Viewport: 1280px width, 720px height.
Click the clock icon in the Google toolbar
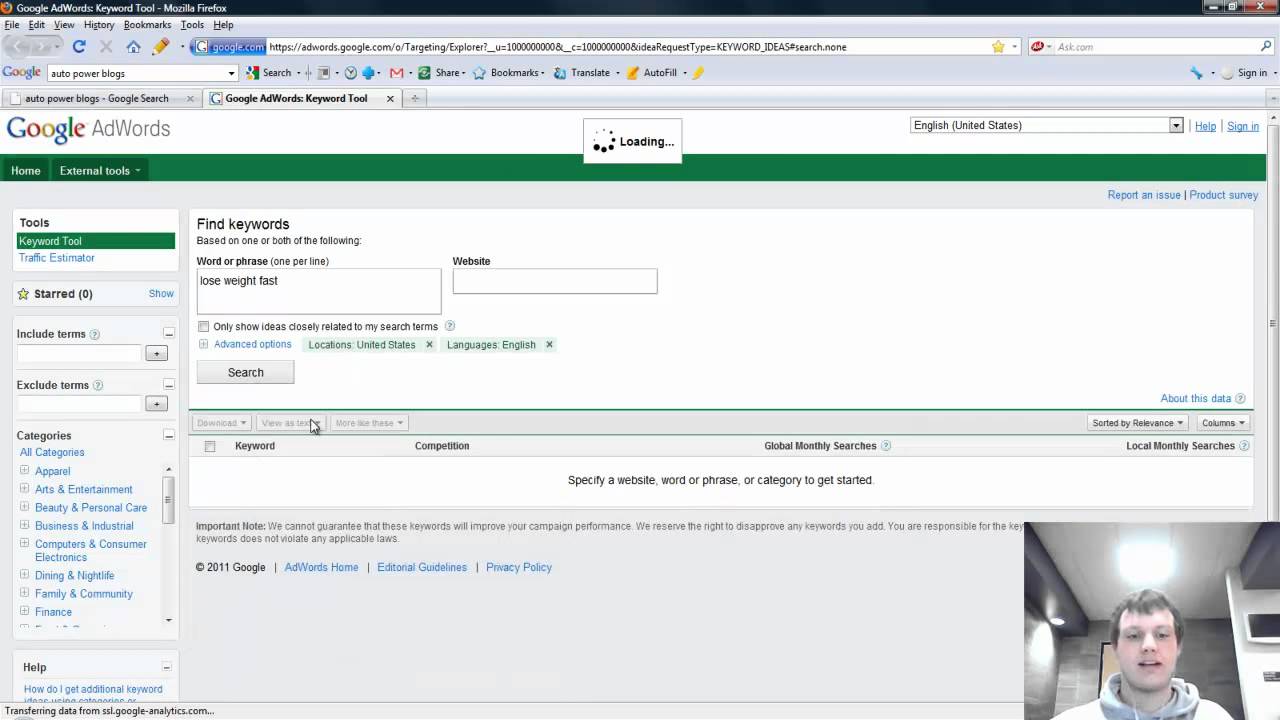(x=351, y=73)
